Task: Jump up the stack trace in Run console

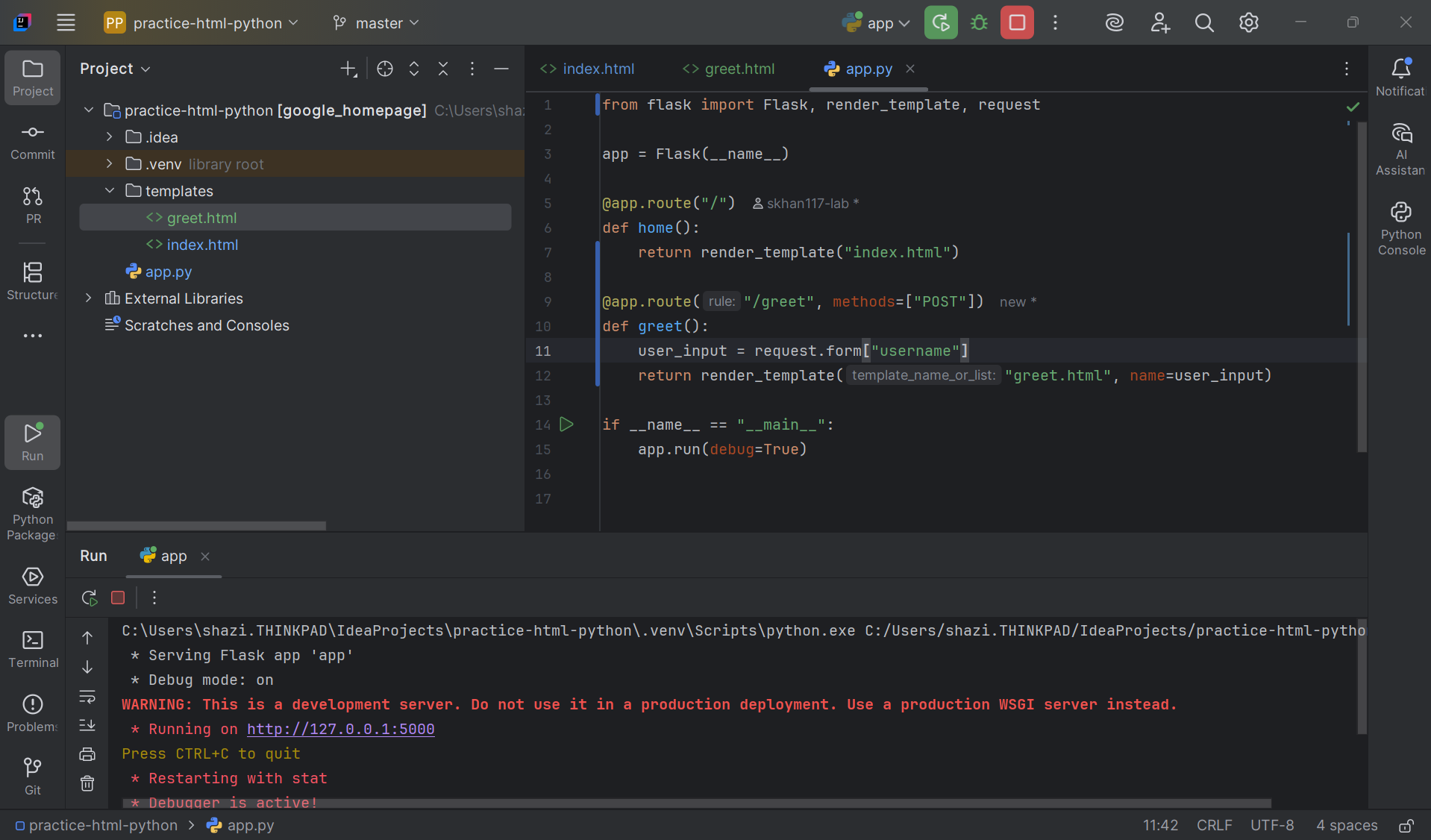Action: 87,638
